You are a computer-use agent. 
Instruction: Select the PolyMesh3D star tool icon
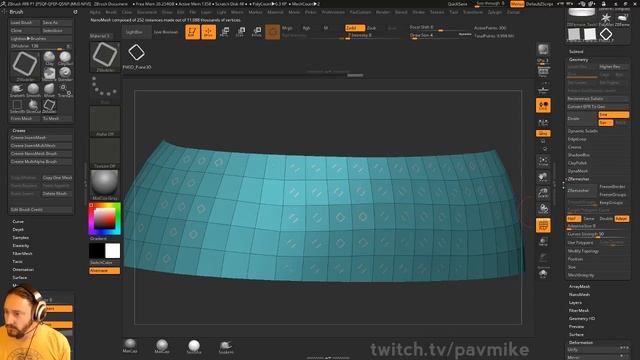[606, 19]
